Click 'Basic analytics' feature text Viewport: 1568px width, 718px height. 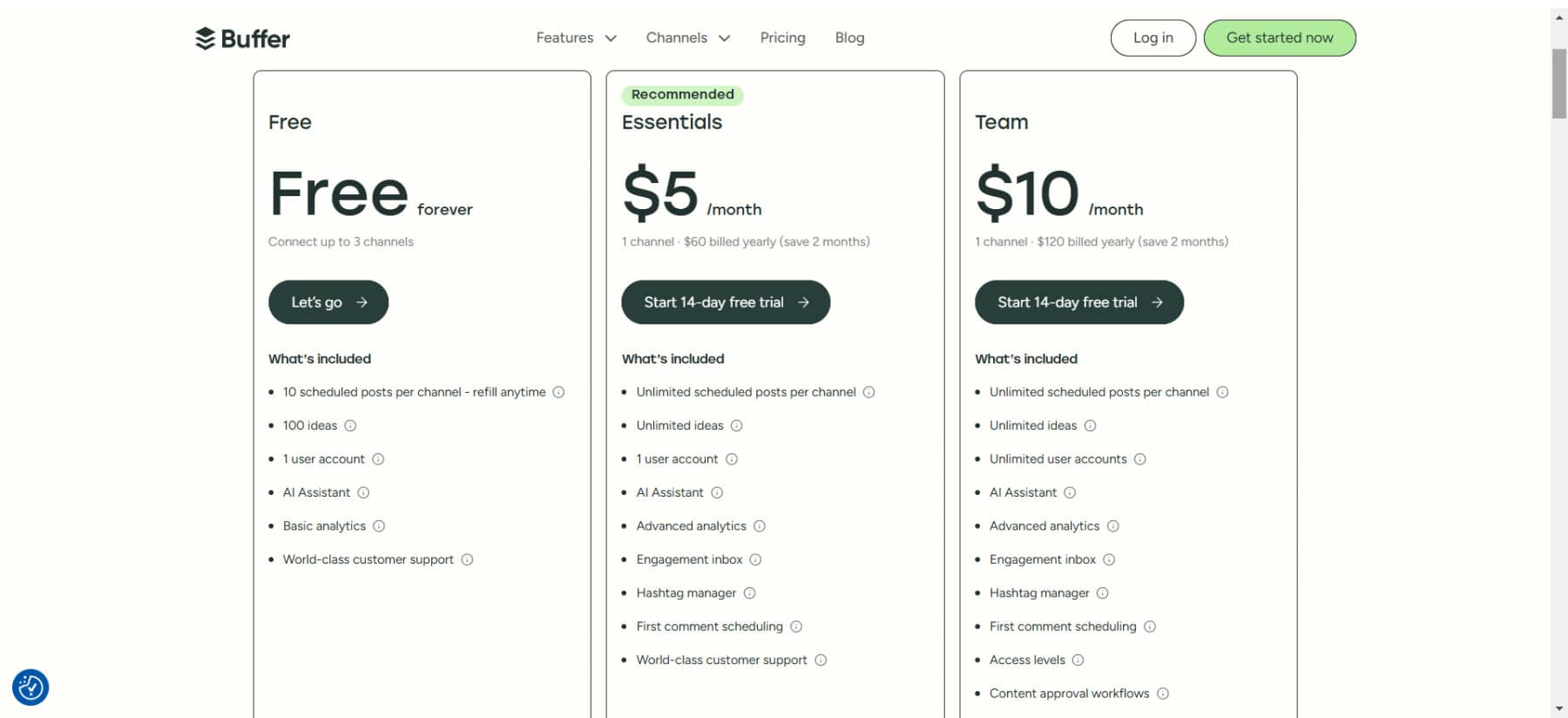[x=324, y=526]
